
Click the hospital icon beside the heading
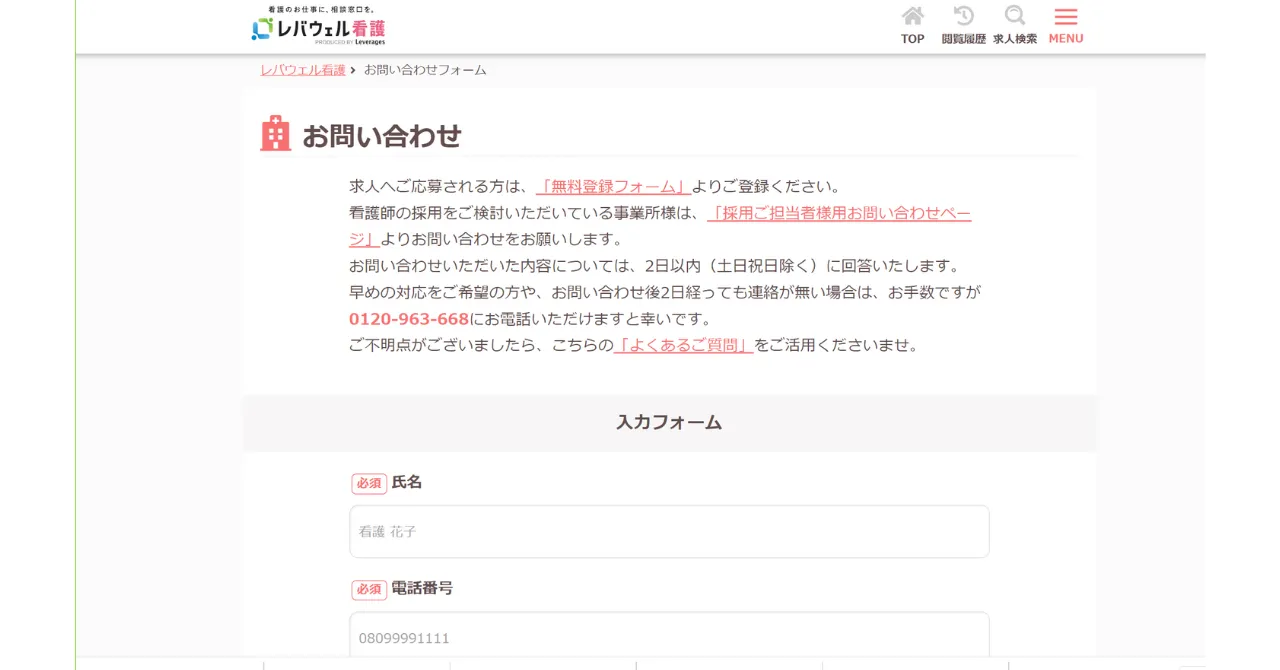tap(275, 134)
